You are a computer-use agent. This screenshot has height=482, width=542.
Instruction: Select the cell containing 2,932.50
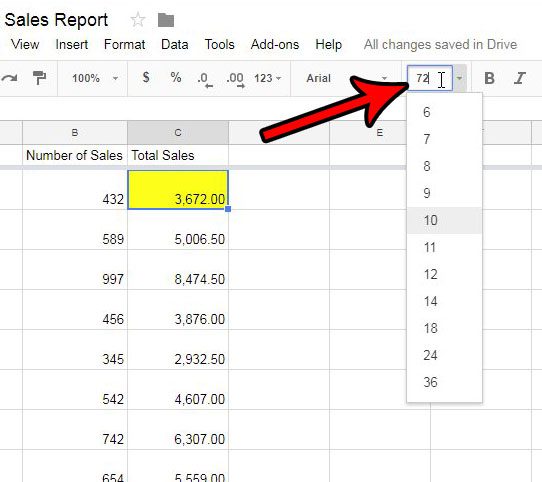click(x=178, y=350)
